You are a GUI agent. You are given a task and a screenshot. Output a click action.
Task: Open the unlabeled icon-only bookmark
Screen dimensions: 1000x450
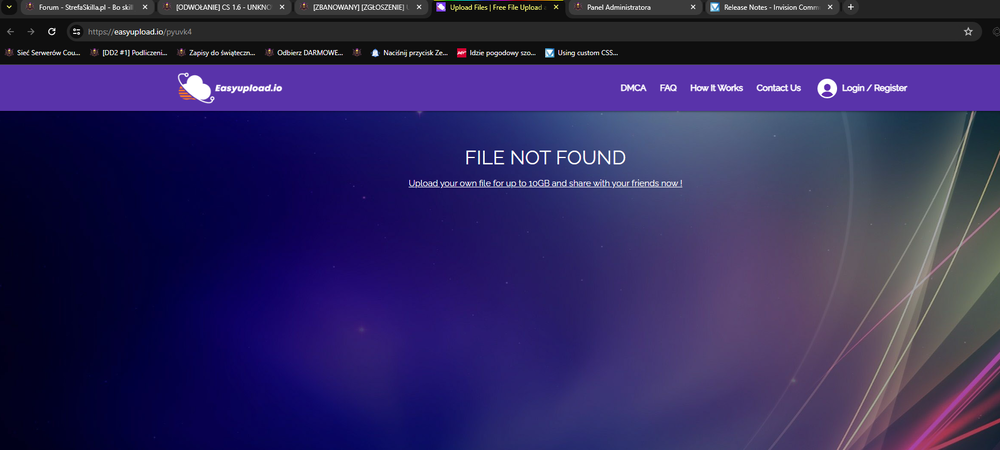(x=357, y=53)
